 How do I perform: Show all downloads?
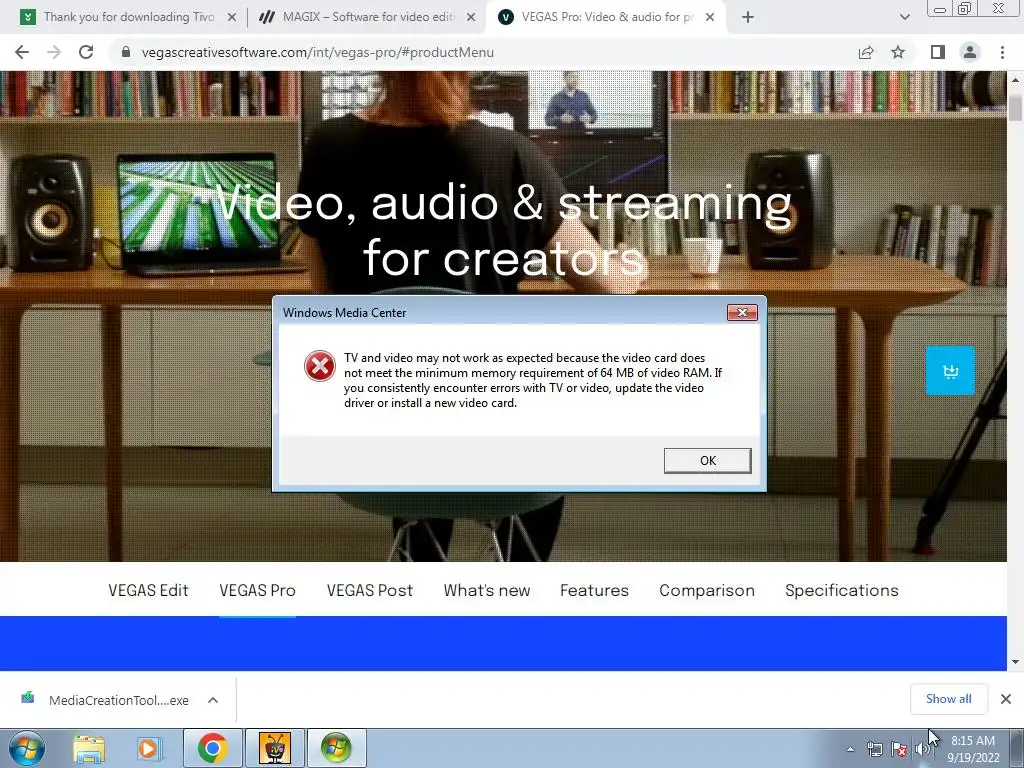click(948, 699)
